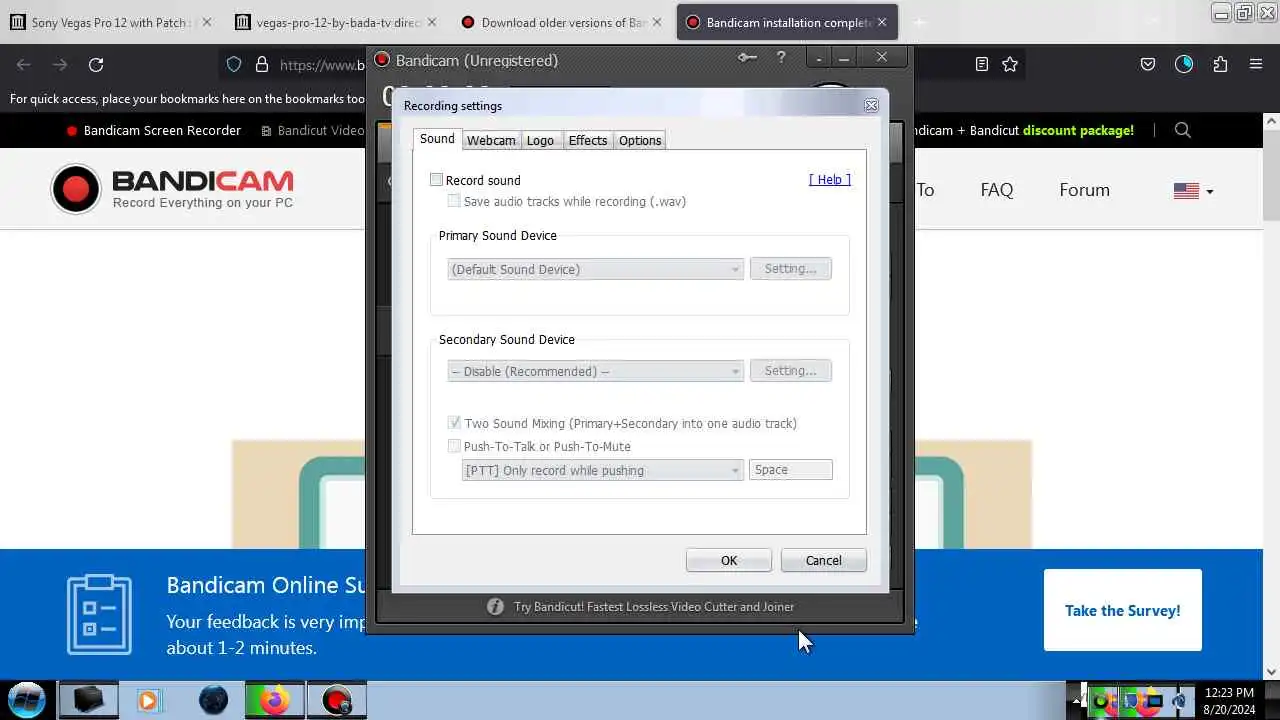Screen dimensions: 1280x720
Task: Click the Bandicut info icon in footer
Action: point(495,607)
